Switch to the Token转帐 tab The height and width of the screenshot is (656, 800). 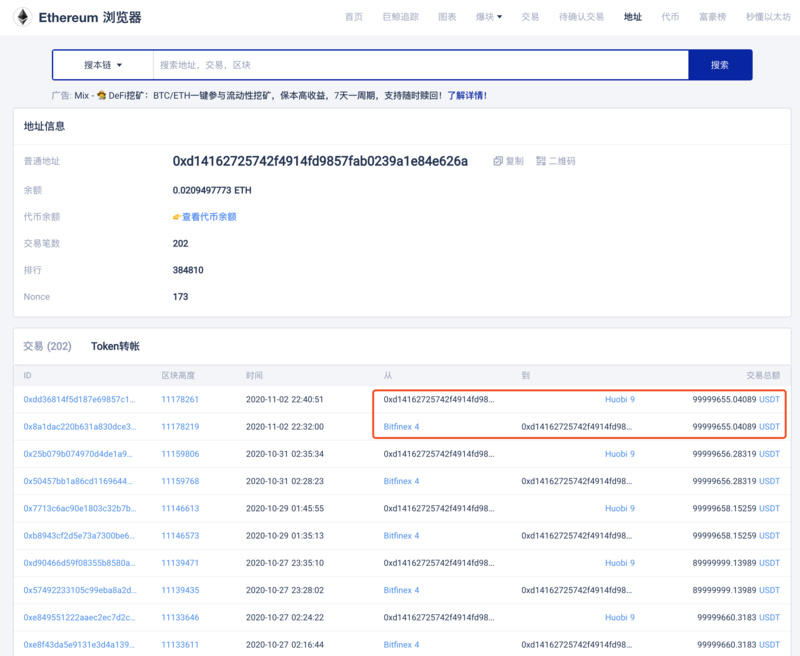(x=115, y=346)
